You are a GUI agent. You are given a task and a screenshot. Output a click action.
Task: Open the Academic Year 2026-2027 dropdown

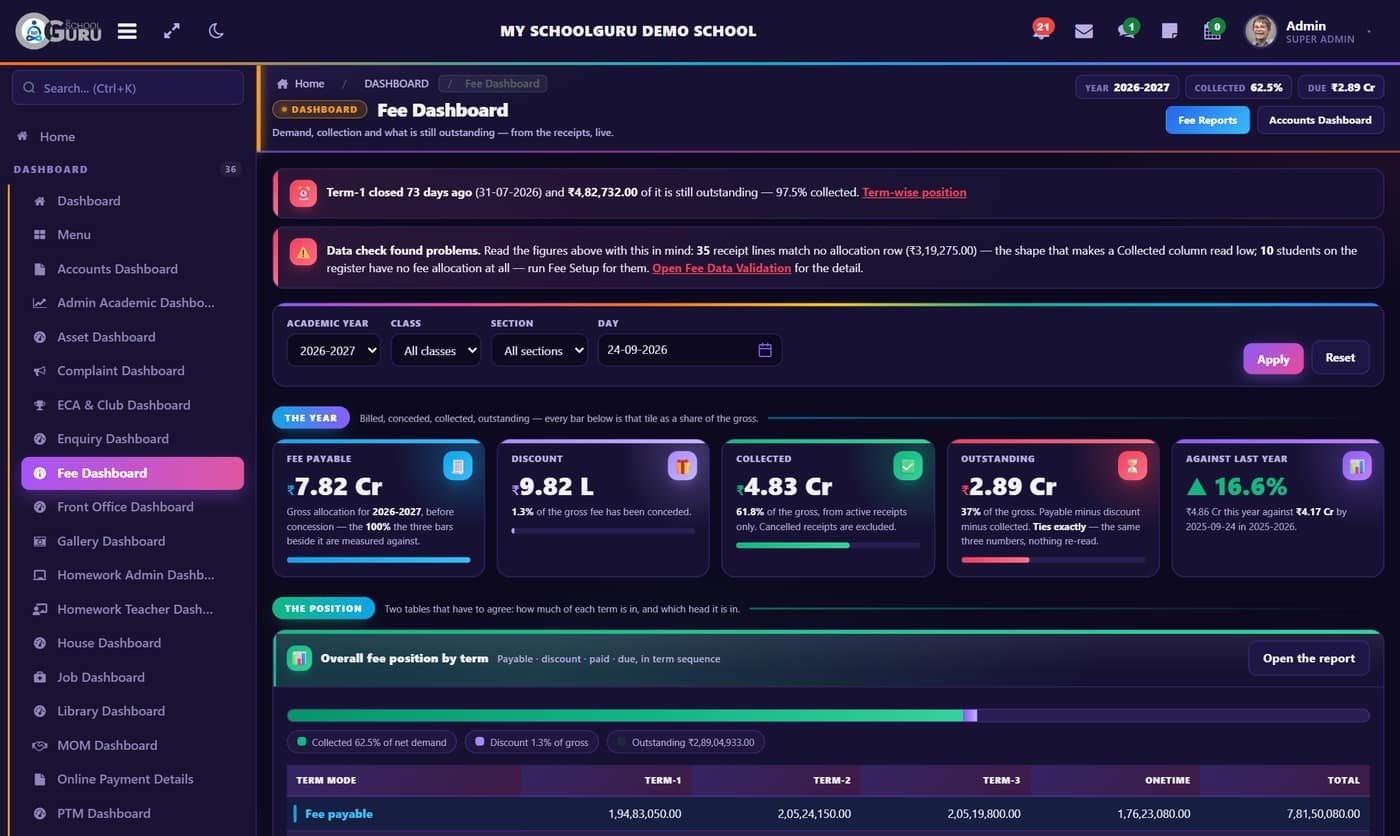pos(333,350)
